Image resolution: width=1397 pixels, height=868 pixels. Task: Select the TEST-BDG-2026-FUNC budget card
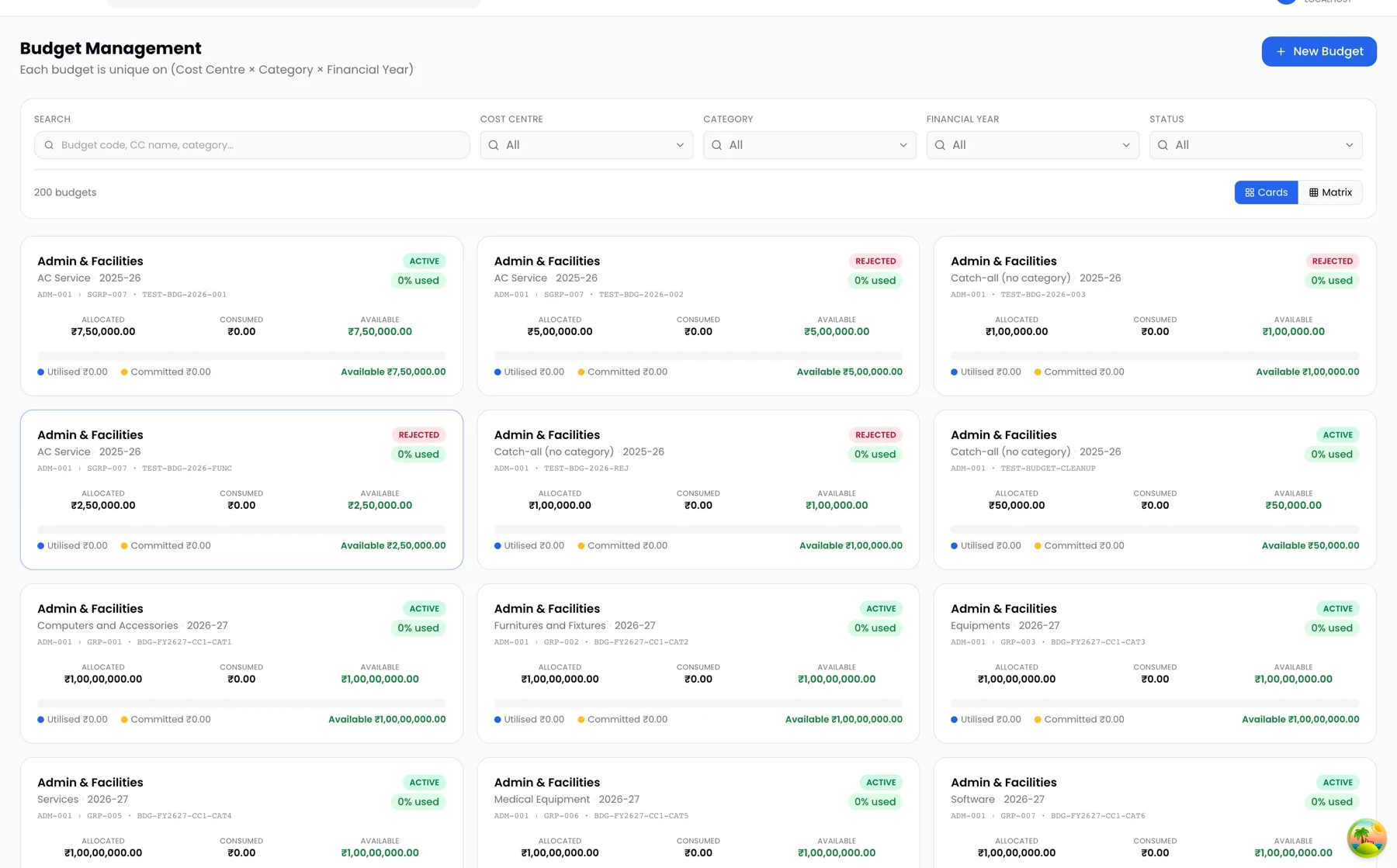pos(241,489)
